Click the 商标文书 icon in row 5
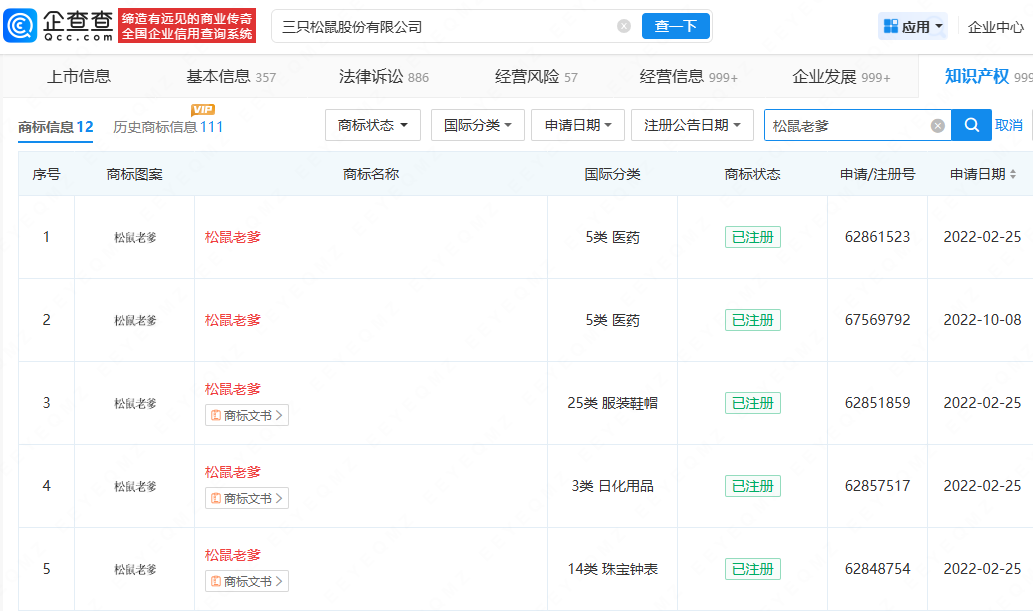 [x=246, y=581]
